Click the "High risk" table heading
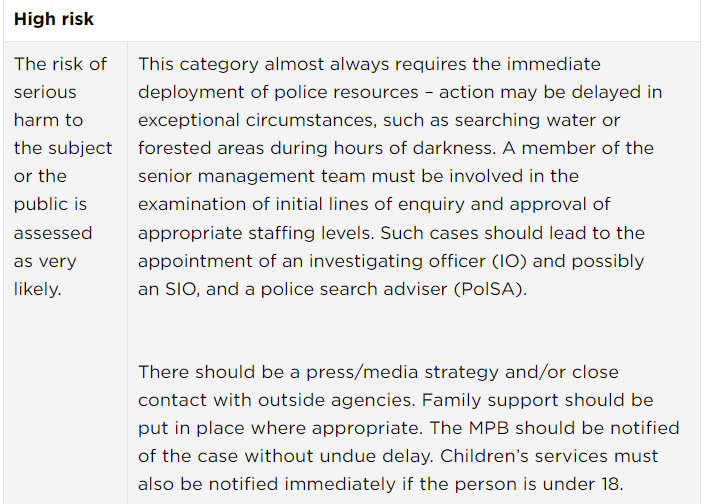The height and width of the screenshot is (504, 707). click(x=54, y=20)
